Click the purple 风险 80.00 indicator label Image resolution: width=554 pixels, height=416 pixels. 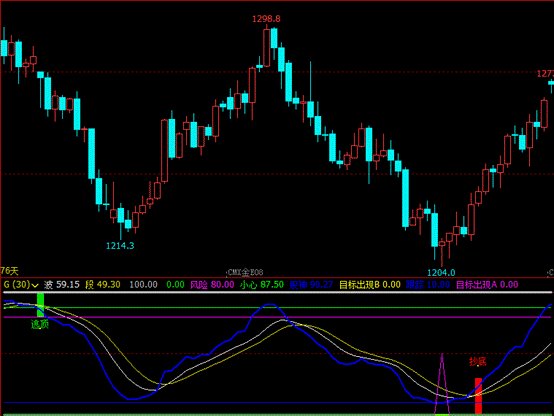[x=212, y=285]
